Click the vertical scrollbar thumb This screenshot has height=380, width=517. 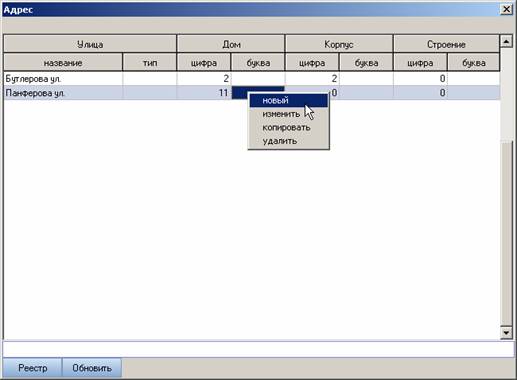[506, 233]
